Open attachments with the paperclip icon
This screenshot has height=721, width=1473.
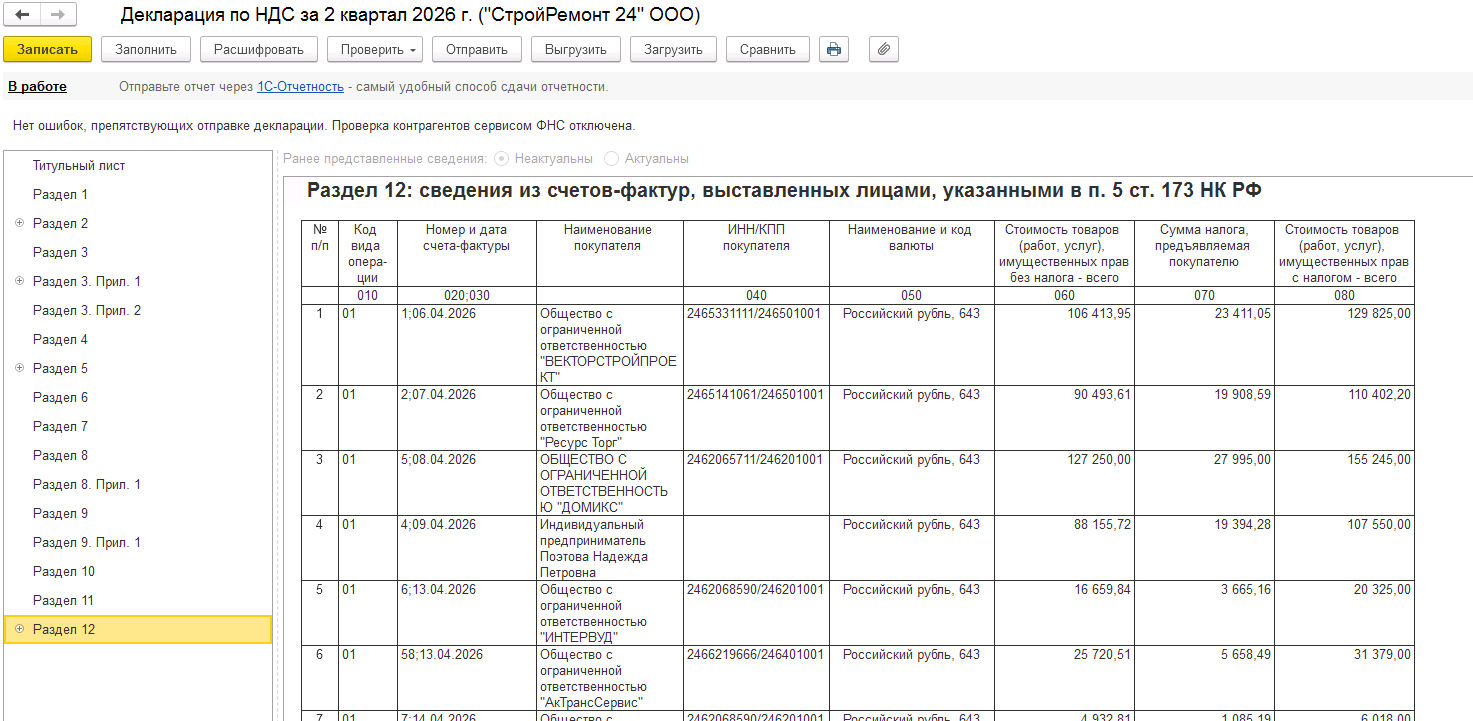coord(883,49)
